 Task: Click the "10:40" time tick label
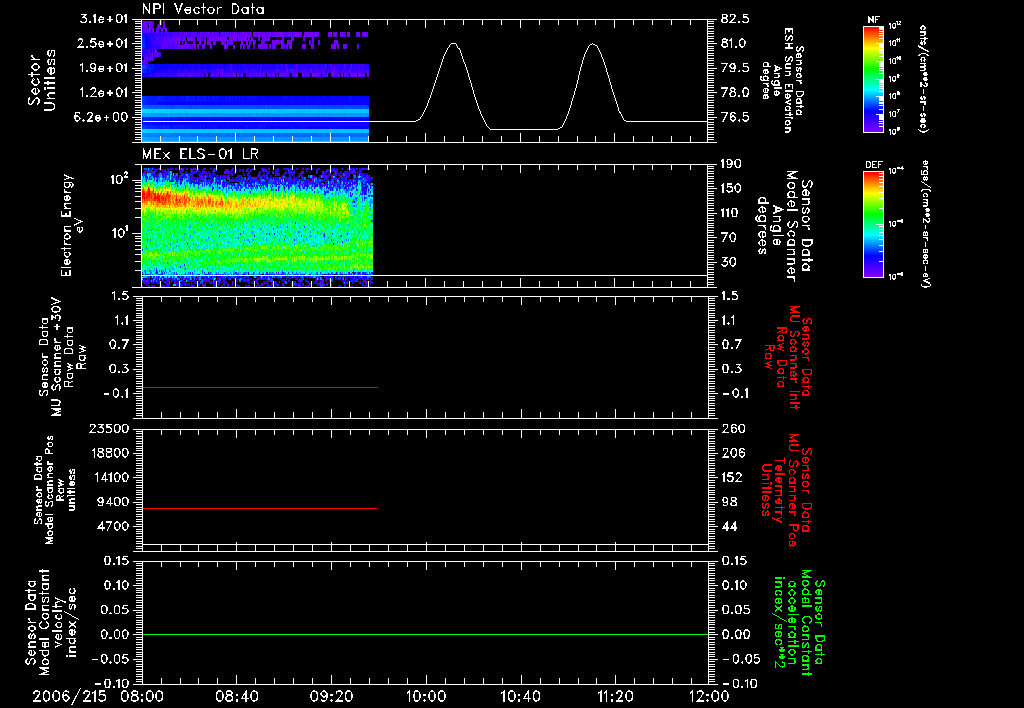pyautogui.click(x=520, y=696)
